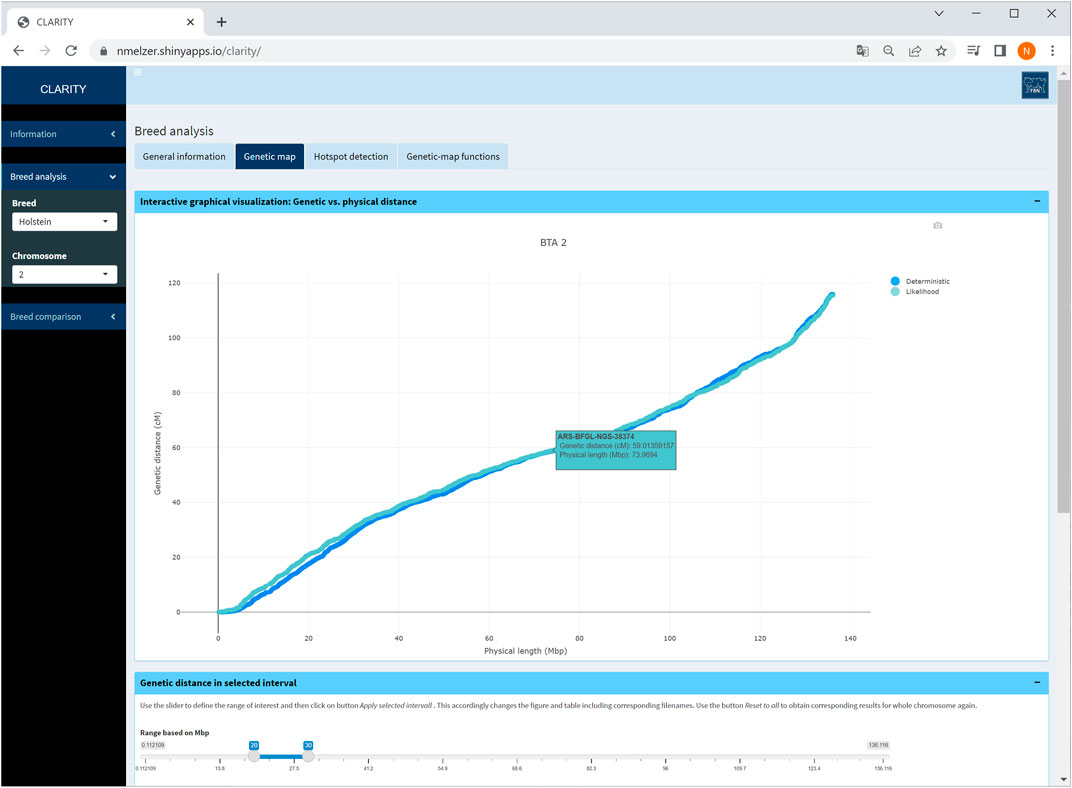Open Genetic-map functions tab

[453, 157]
